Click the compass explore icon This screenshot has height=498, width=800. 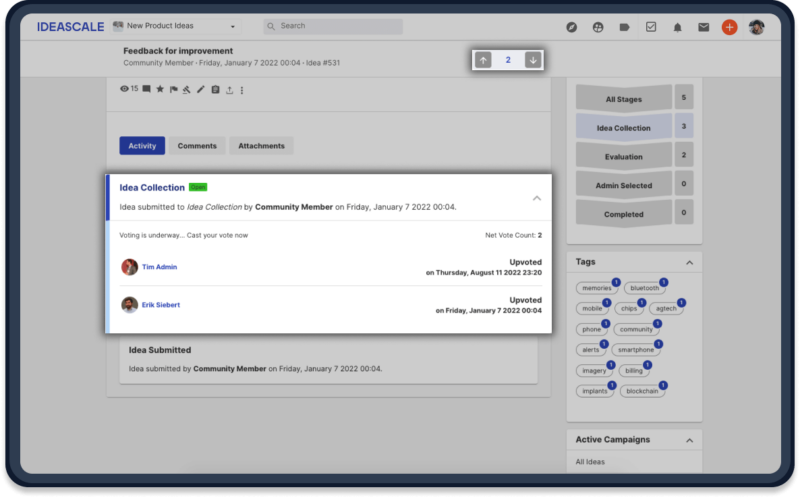(x=572, y=27)
